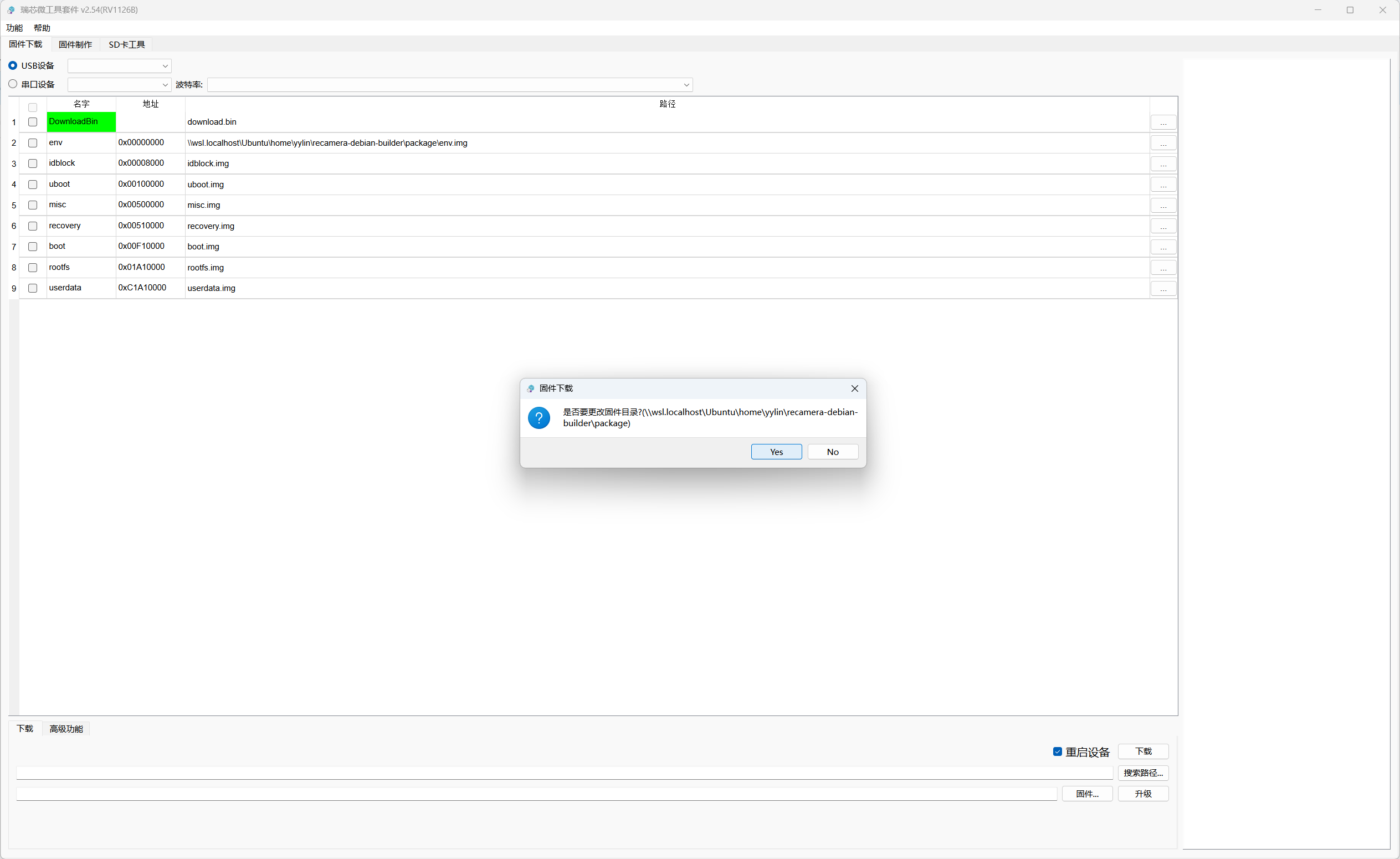Viewport: 1400px width, 859px height.
Task: Click the app icon in title bar
Action: 11,9
